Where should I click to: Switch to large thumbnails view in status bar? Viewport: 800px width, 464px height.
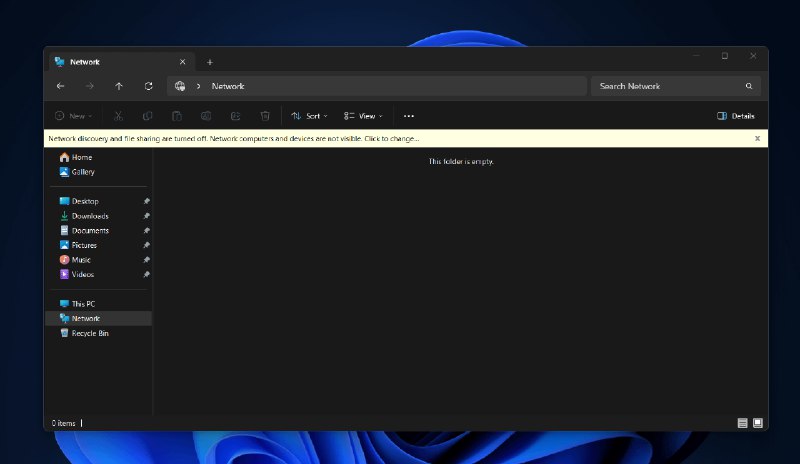[758, 423]
